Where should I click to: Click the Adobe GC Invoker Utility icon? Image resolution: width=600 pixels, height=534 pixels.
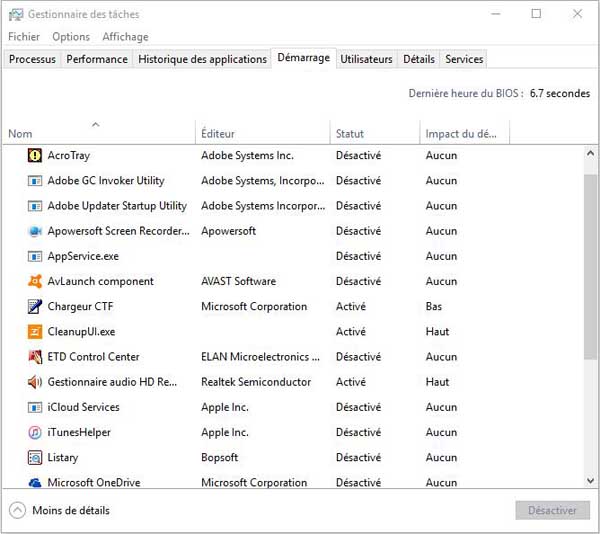[x=35, y=181]
